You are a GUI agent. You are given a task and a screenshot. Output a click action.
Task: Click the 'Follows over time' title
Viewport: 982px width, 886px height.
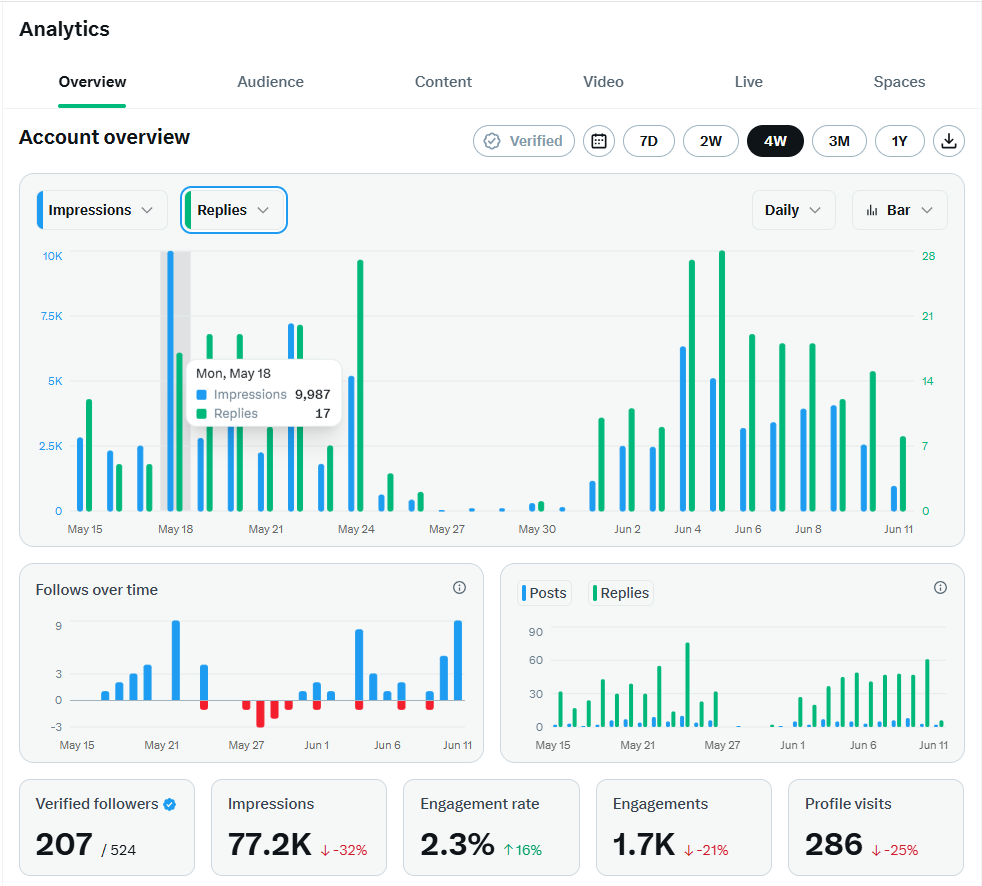[x=96, y=590]
